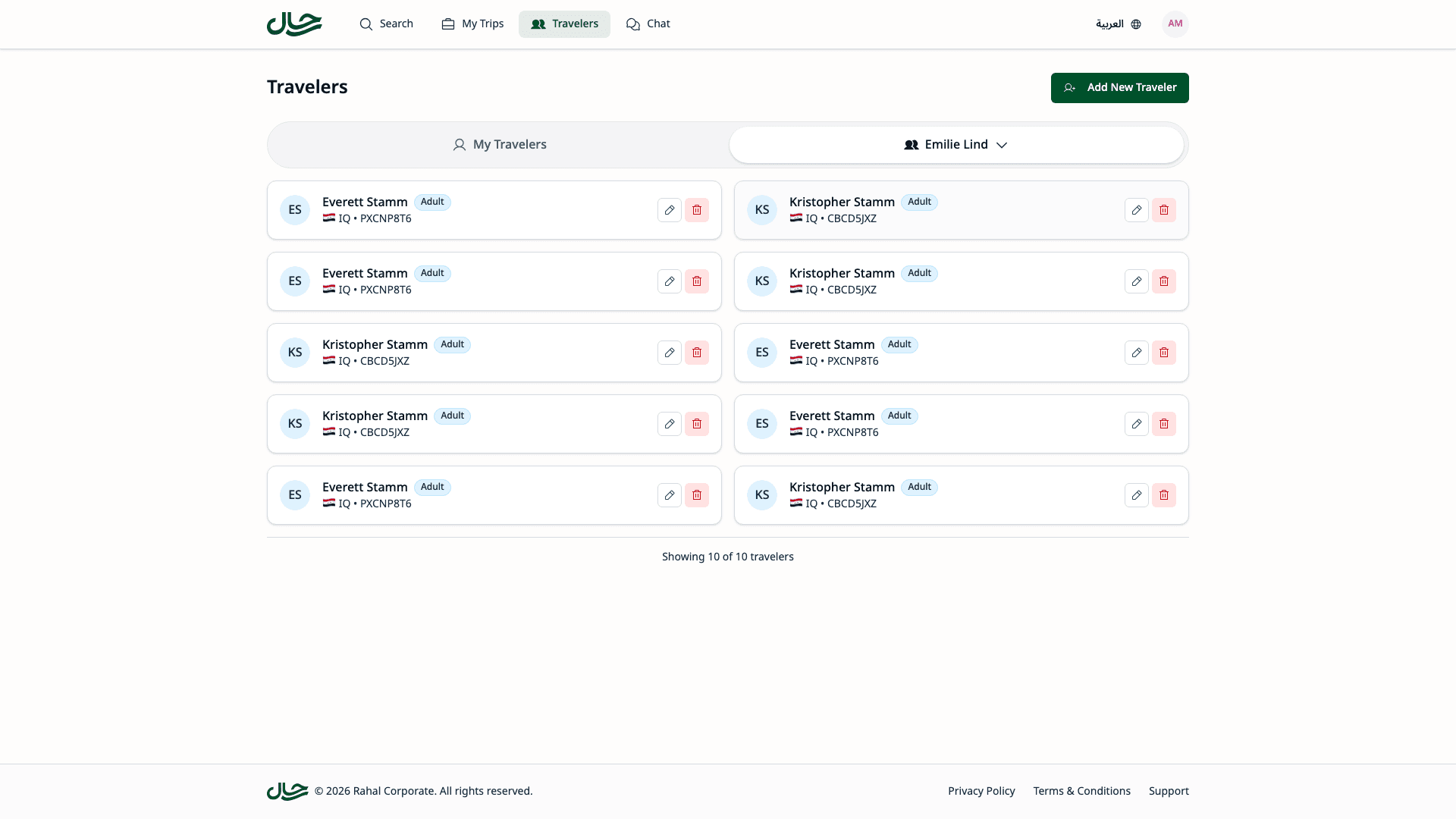Switch to the My Travelers tab
The image size is (1456, 819).
[x=500, y=144]
